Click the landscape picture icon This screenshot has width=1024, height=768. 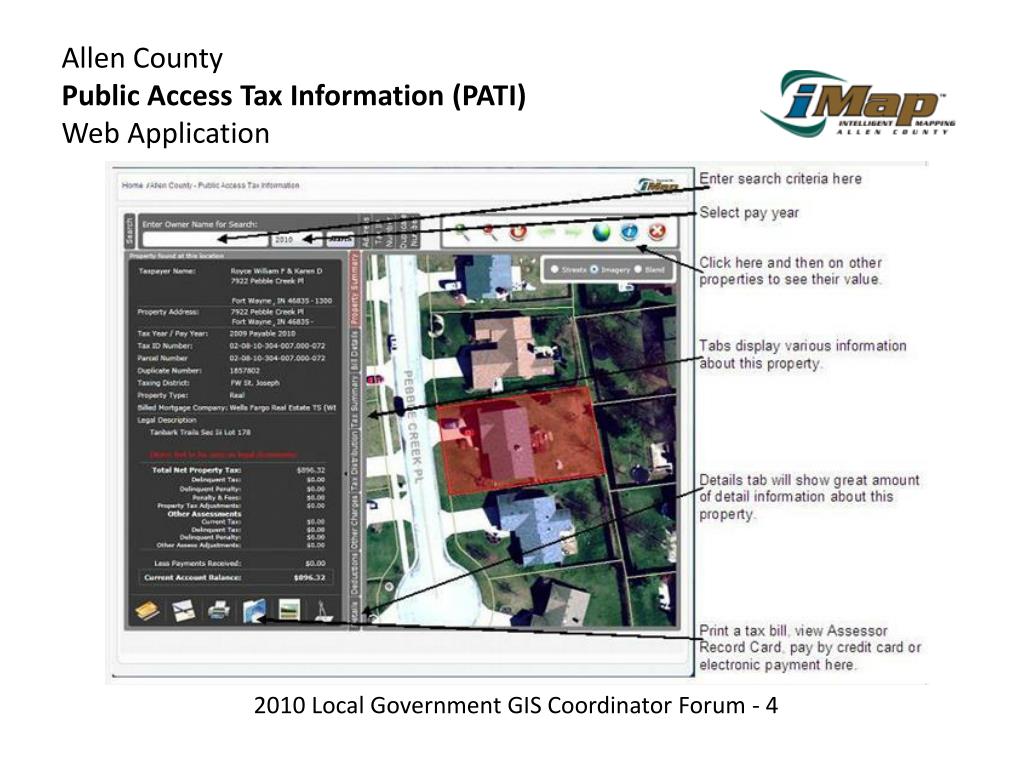point(289,610)
